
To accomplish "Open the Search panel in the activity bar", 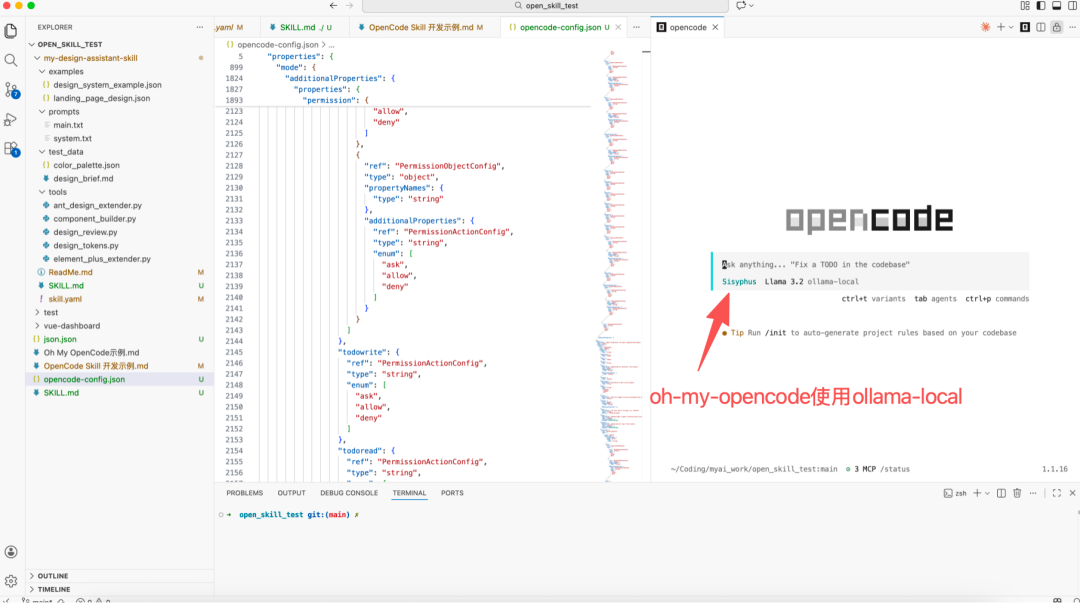I will [10, 60].
